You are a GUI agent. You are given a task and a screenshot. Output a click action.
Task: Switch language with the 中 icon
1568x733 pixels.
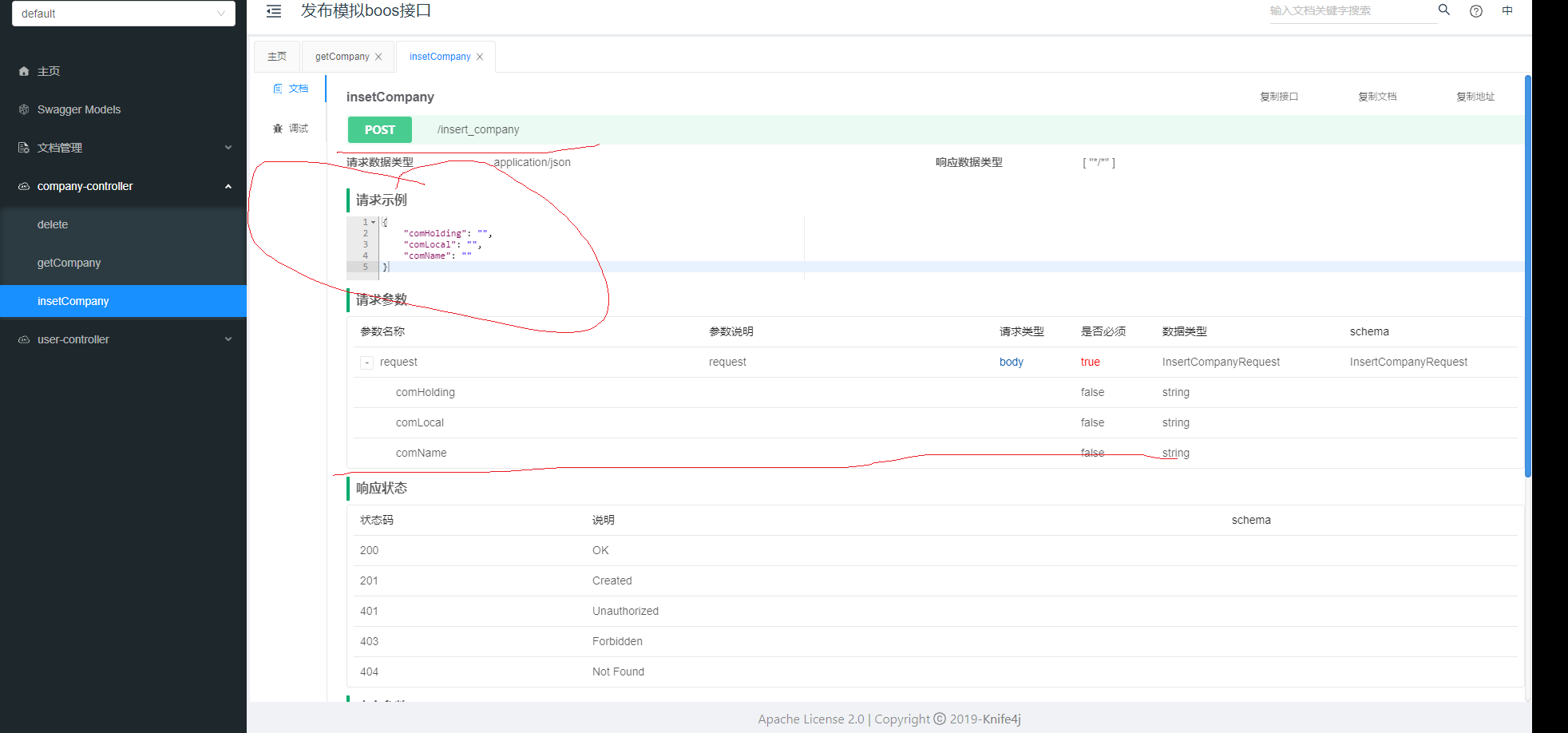[x=1507, y=10]
